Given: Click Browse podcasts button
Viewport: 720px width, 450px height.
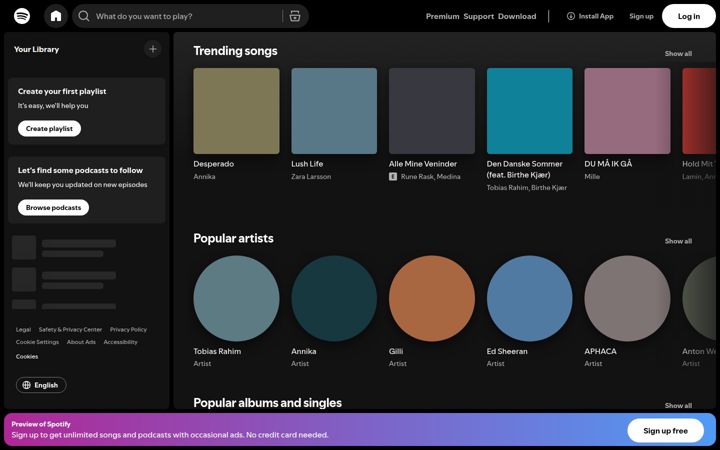Looking at the screenshot, I should tap(53, 208).
